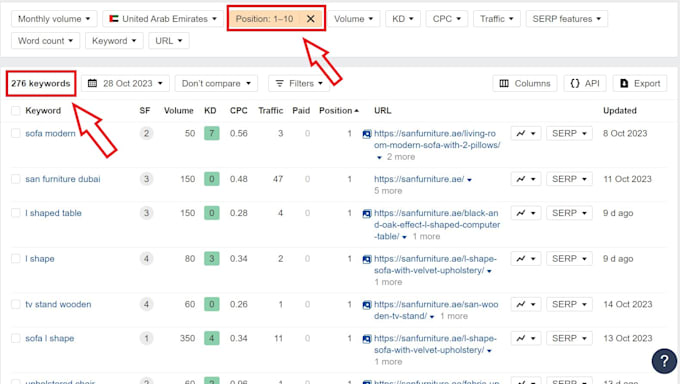This screenshot has height=384, width=680.
Task: Open SERP dropdown for sofa l shape
Action: point(569,338)
